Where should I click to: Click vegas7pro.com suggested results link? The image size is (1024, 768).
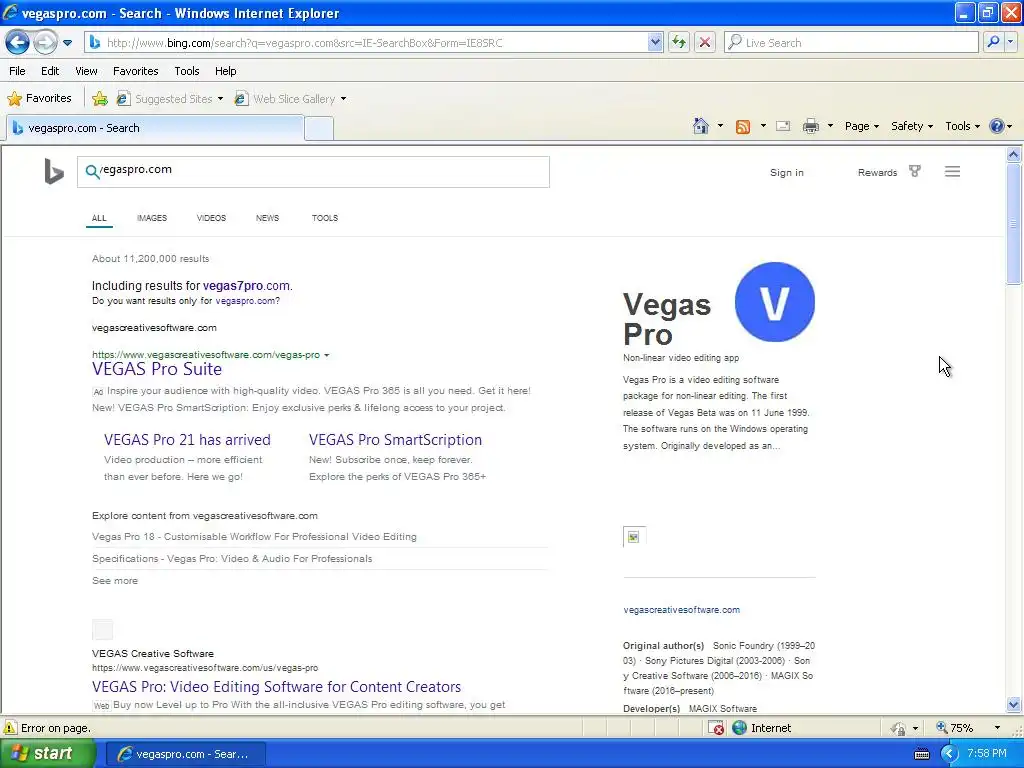[246, 285]
